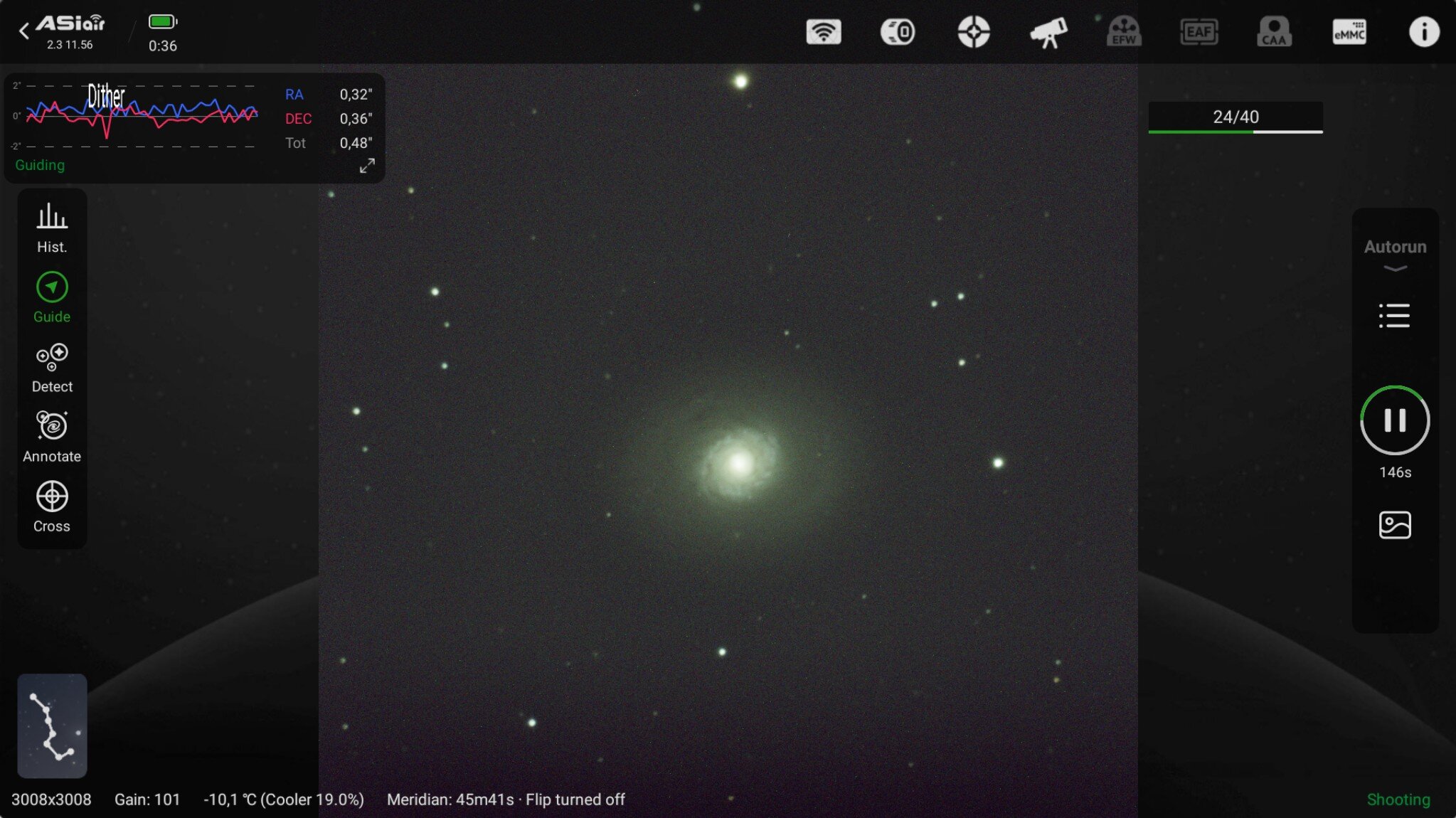Toggle the Guide graph panel
Screen dimensions: 1456x818
click(52, 297)
